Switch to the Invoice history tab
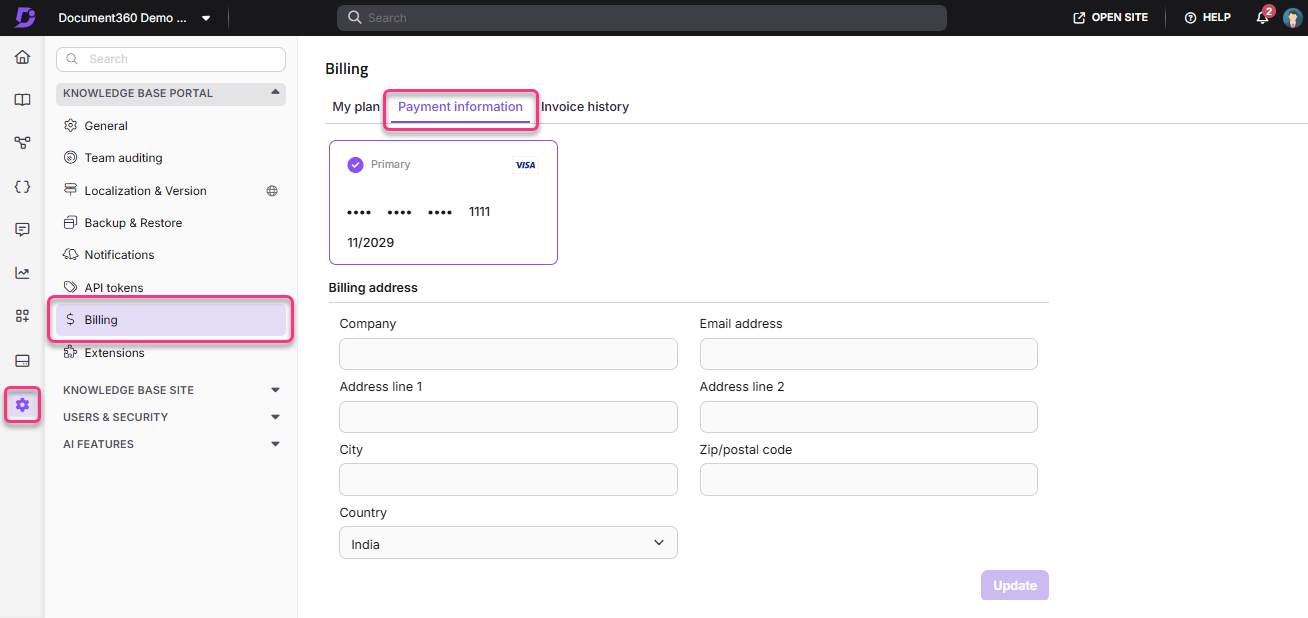 (x=585, y=107)
